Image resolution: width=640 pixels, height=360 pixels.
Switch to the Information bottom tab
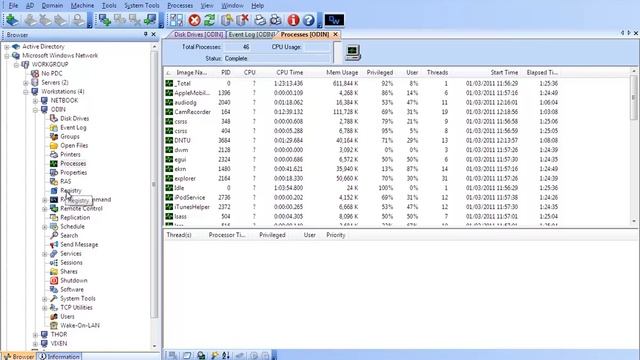[60, 356]
